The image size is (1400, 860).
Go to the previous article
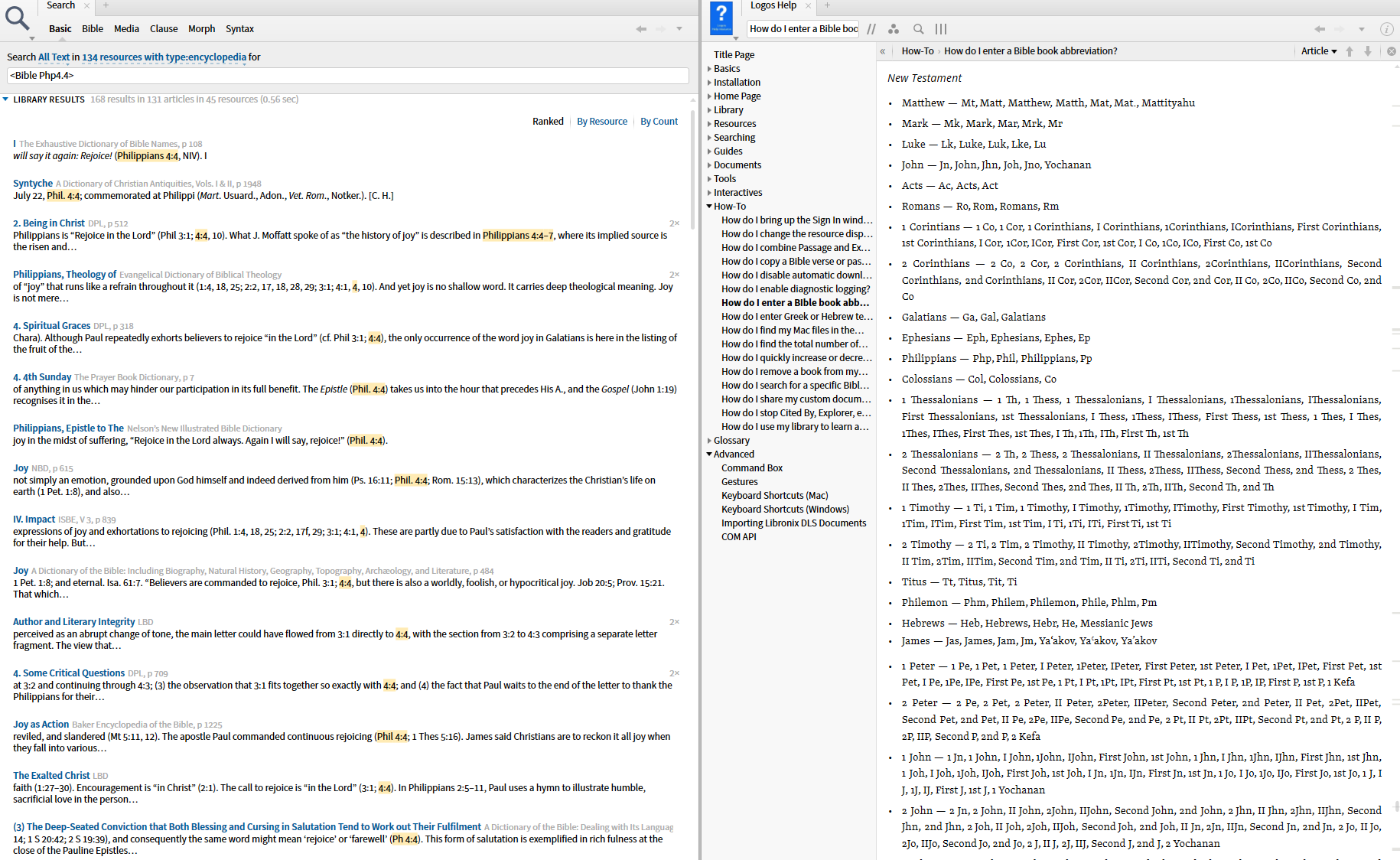(x=1350, y=51)
